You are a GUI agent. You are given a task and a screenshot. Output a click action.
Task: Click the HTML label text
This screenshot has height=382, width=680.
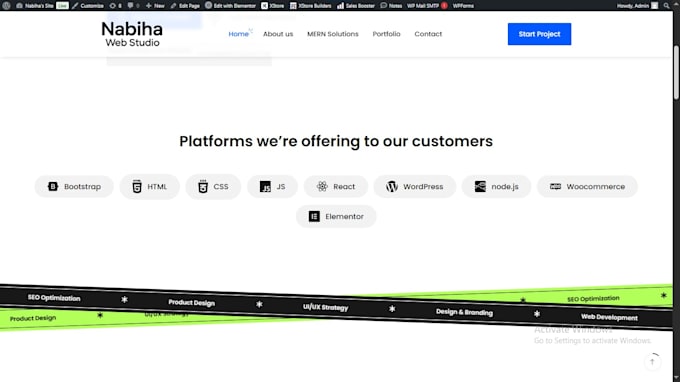point(157,186)
